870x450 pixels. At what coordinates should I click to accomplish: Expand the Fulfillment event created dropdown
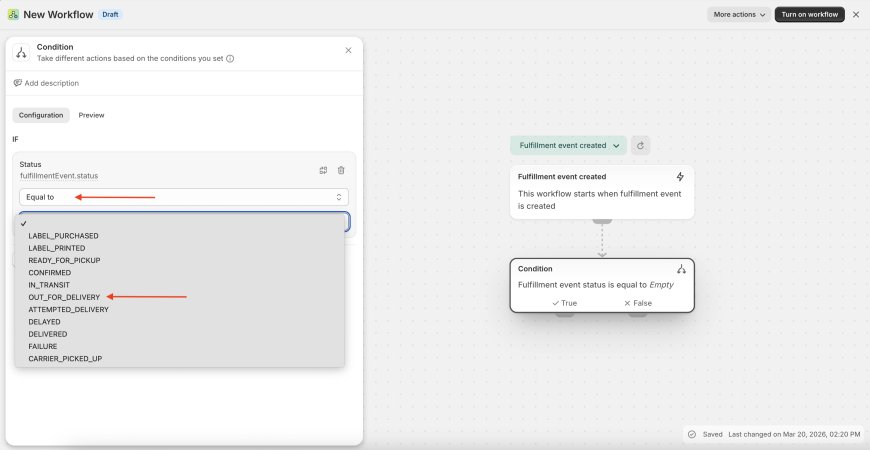[x=568, y=145]
